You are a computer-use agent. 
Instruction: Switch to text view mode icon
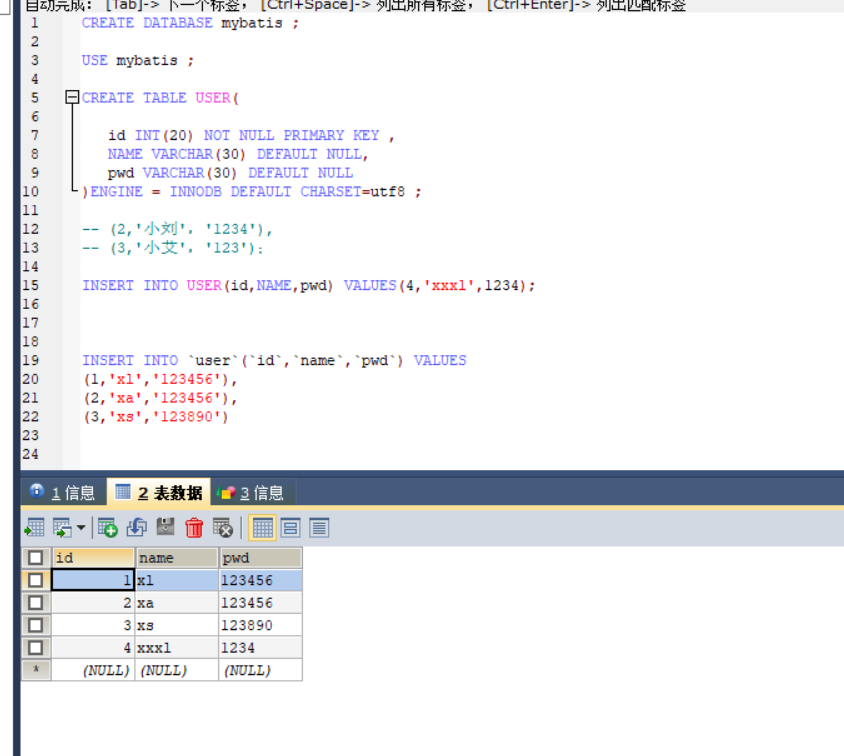[319, 528]
